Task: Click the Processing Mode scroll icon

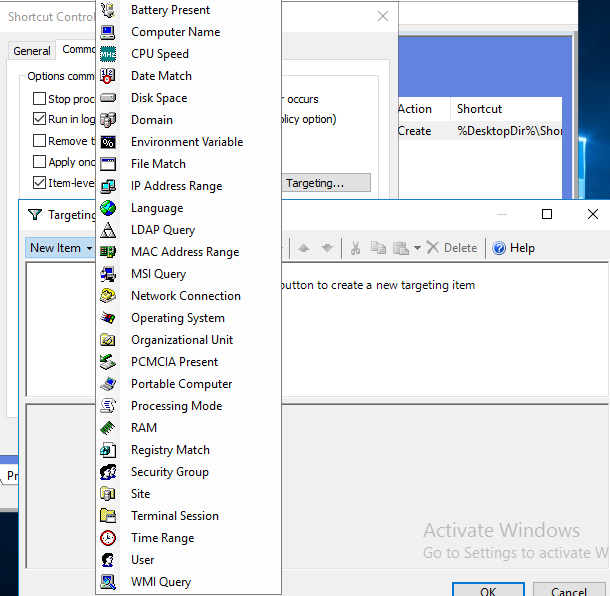Action: pos(108,406)
